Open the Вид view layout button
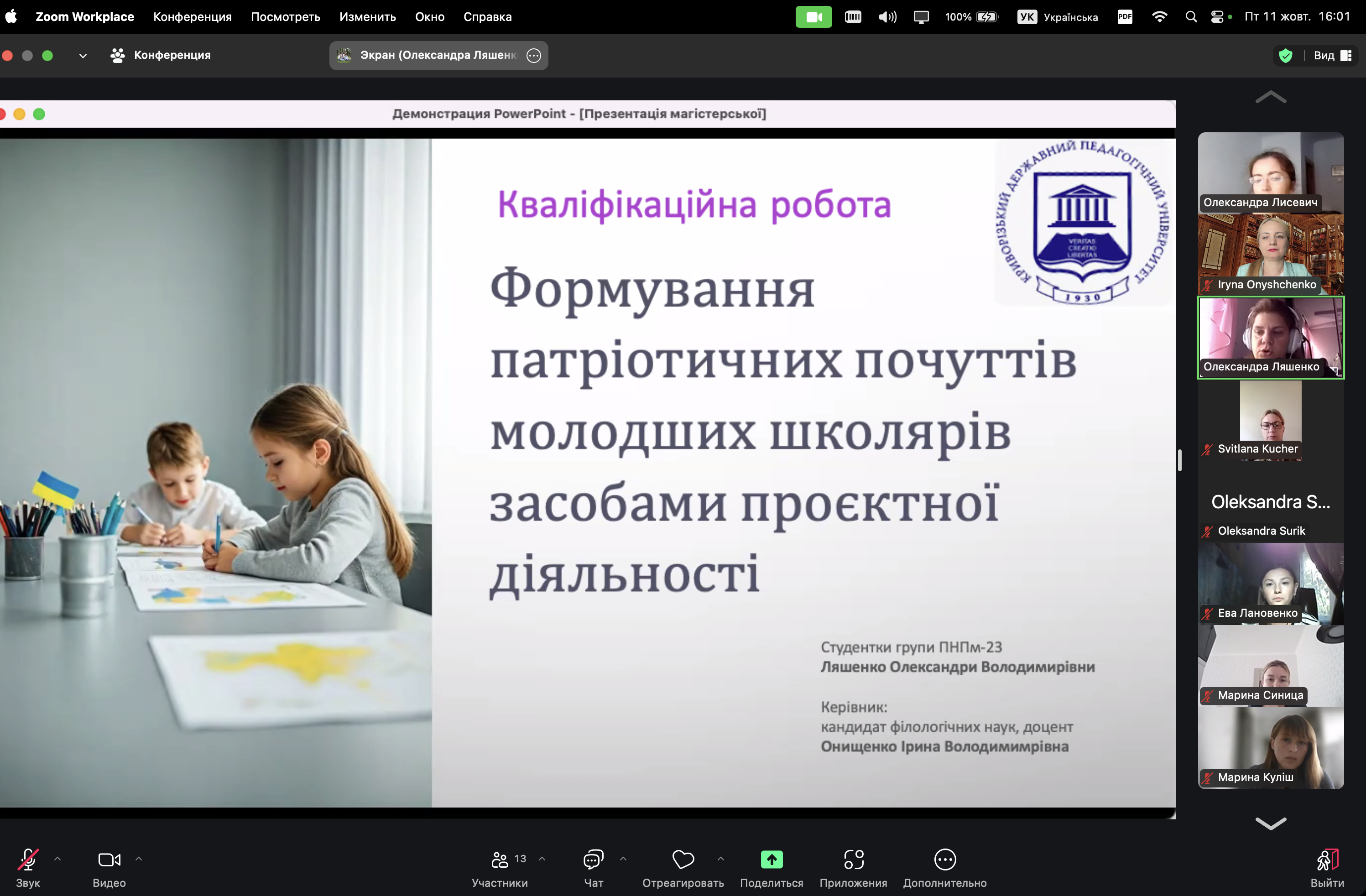The image size is (1366, 896). (x=1333, y=56)
